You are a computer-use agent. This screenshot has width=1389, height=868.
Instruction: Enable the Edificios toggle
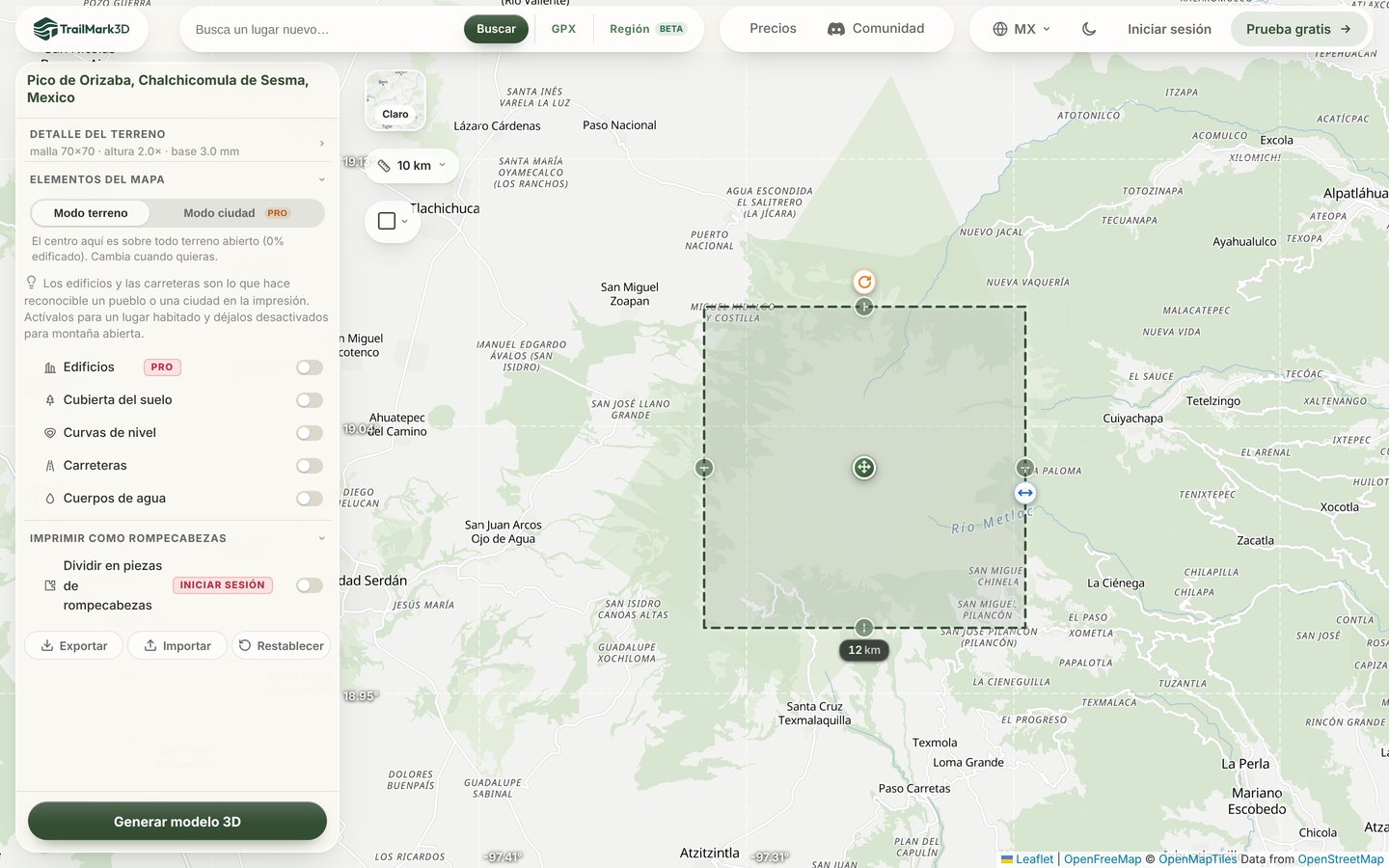click(x=310, y=367)
